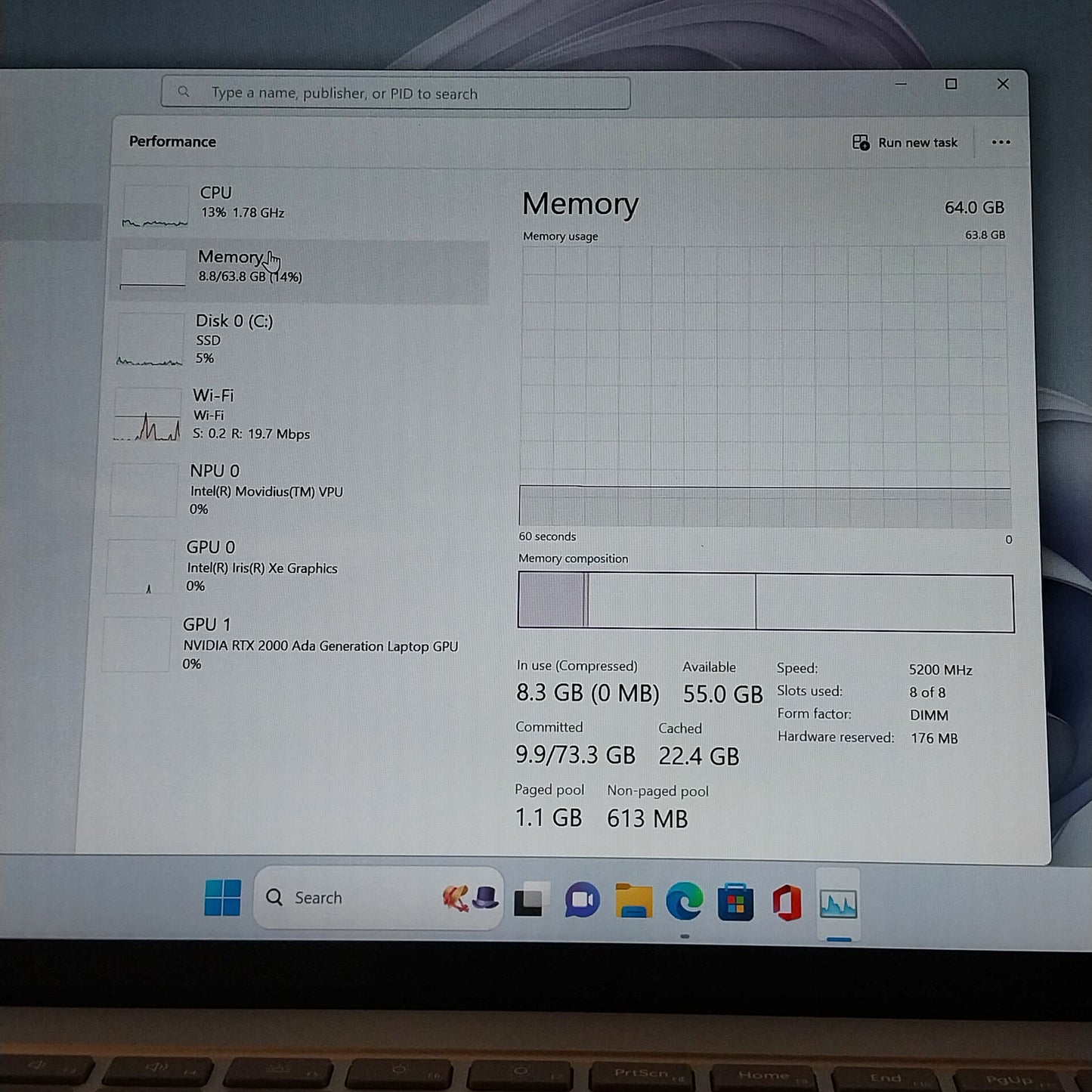
Task: Click the Cached 22.4 GB value
Action: [698, 756]
